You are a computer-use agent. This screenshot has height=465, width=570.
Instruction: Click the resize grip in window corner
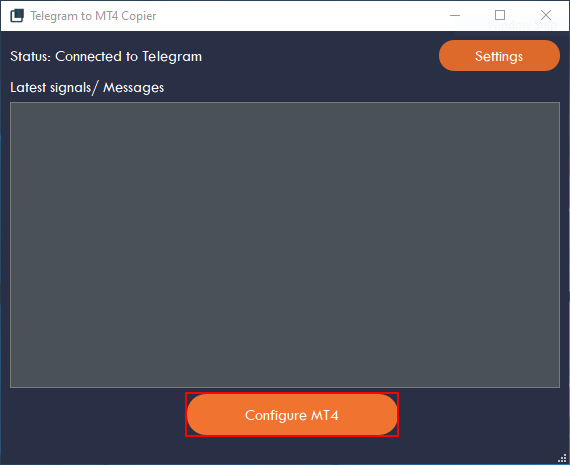tap(563, 458)
